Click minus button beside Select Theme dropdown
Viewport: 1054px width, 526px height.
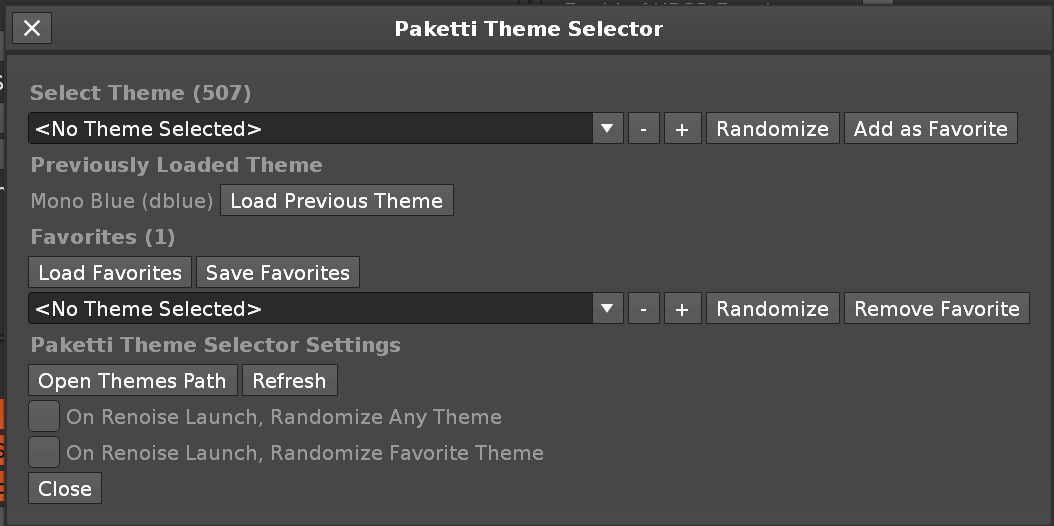pyautogui.click(x=643, y=129)
